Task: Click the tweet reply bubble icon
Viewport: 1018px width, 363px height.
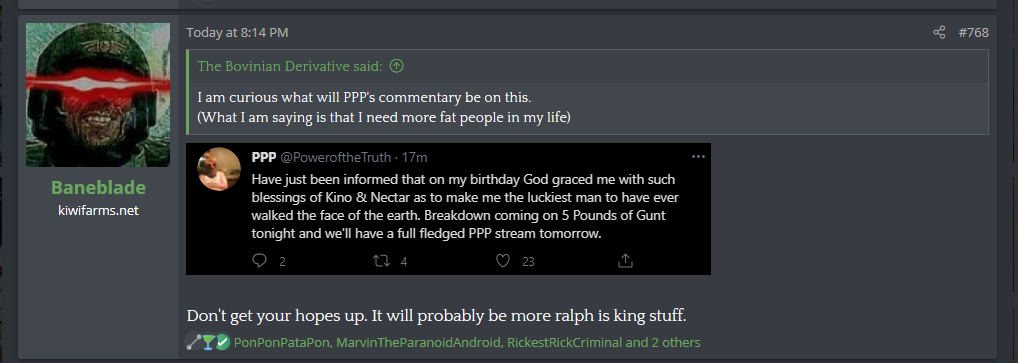Action: [x=260, y=261]
